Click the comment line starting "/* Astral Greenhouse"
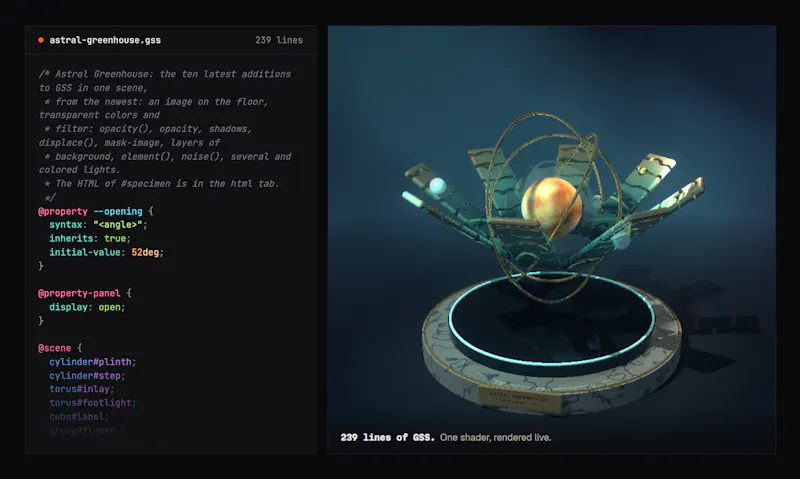Viewport: 800px width, 479px height. tap(165, 74)
